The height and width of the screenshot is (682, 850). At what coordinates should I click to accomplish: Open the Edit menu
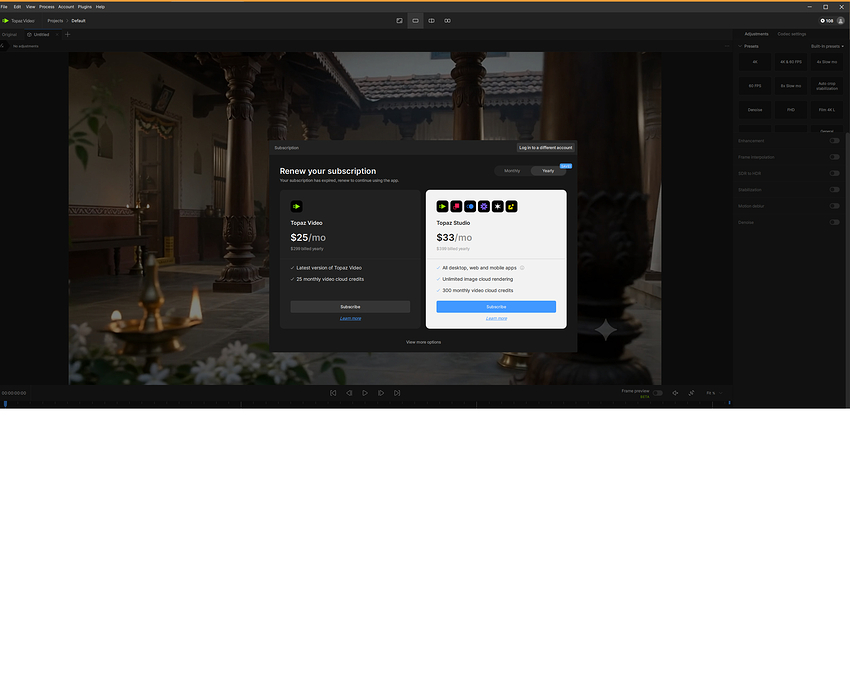pos(17,7)
